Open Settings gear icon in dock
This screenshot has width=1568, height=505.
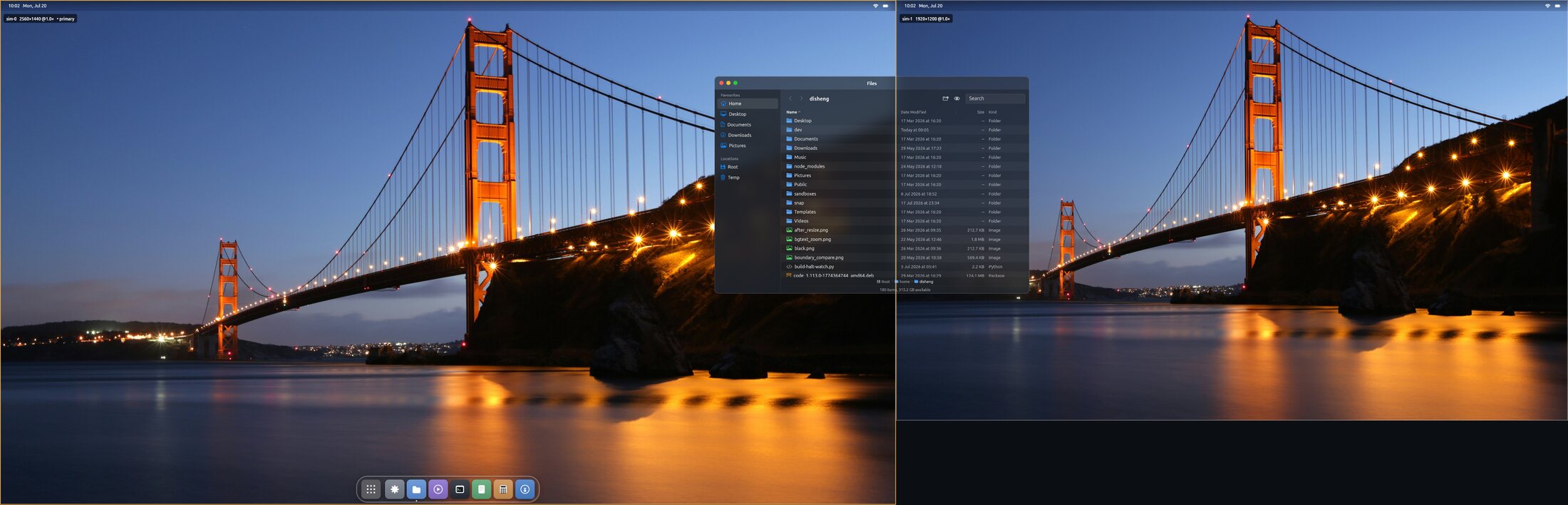394,489
